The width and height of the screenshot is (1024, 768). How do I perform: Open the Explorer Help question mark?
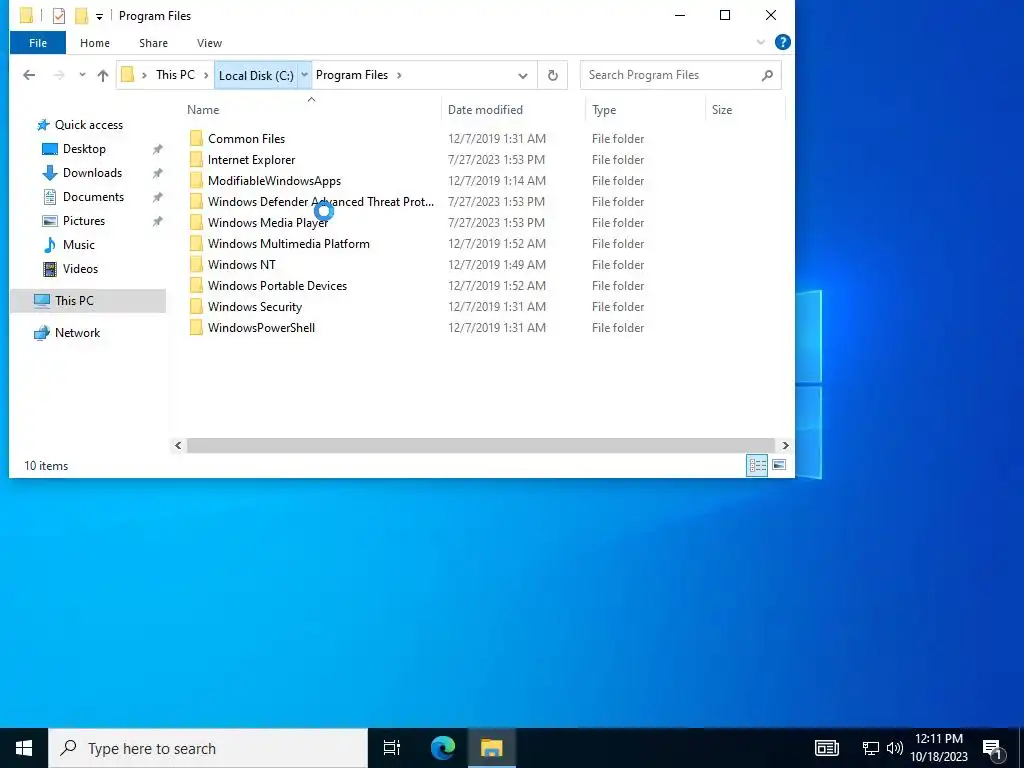coord(782,42)
